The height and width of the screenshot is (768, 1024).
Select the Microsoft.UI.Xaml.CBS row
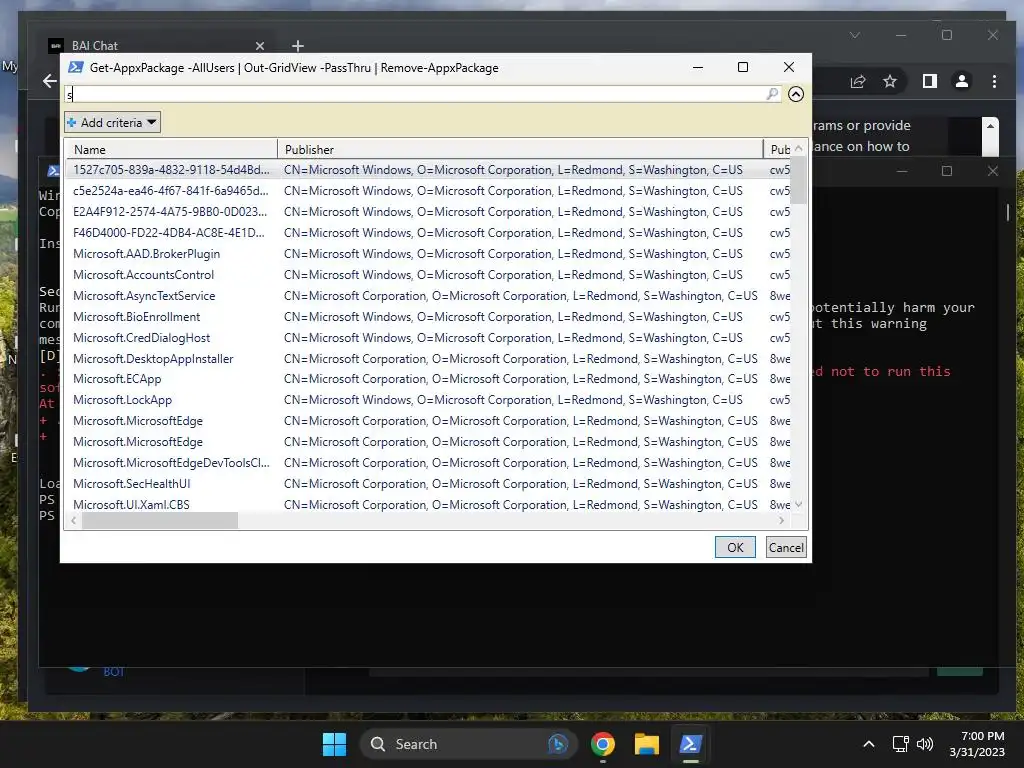click(x=428, y=504)
